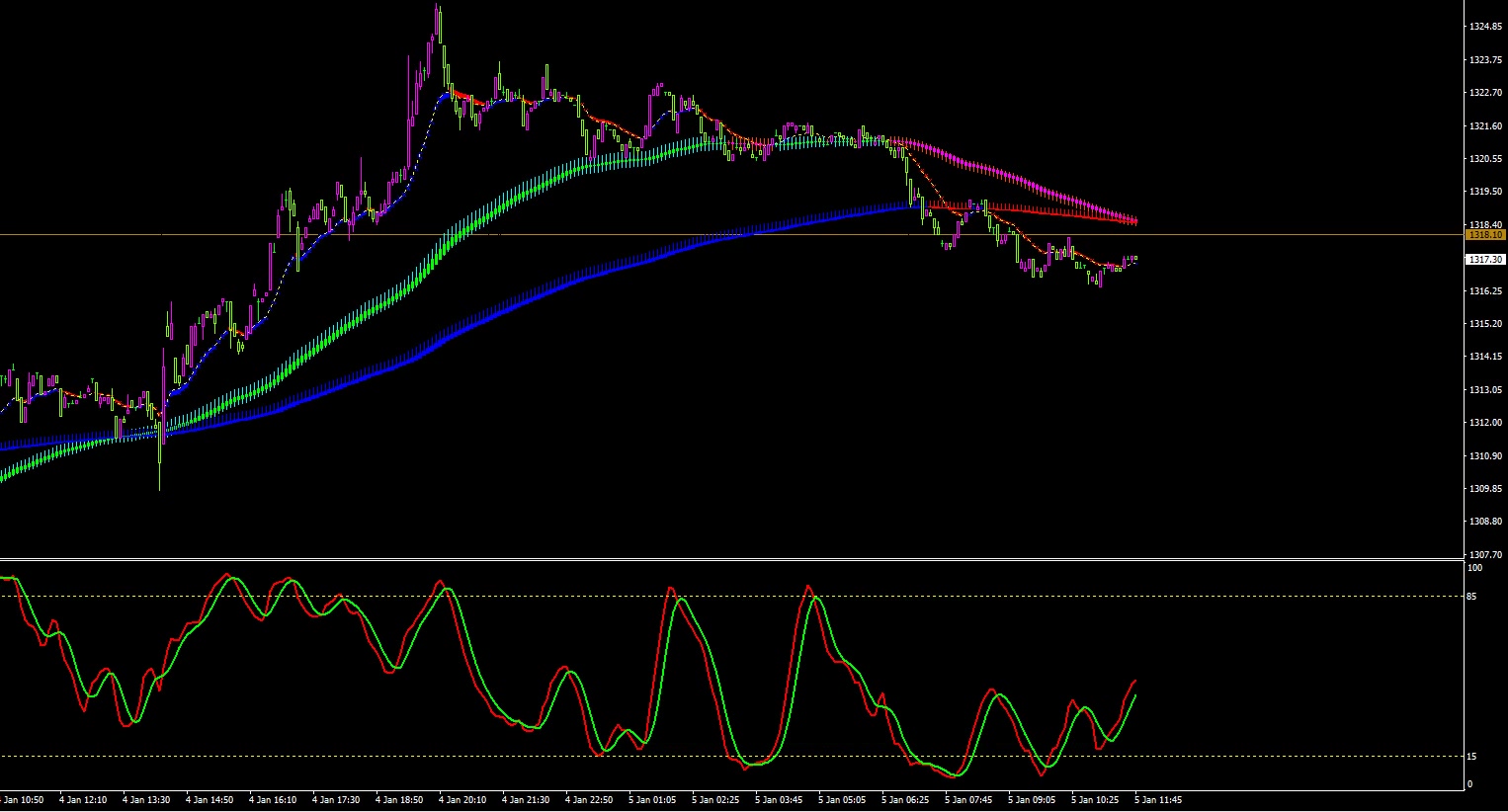
Task: Click the 5 Jan 02:25 time label
Action: point(715,800)
